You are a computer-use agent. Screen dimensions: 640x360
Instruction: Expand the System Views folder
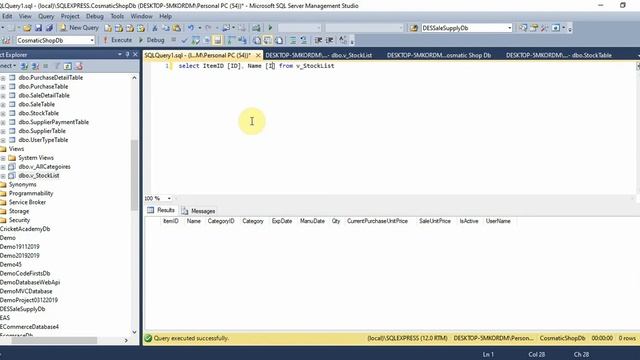3,158
